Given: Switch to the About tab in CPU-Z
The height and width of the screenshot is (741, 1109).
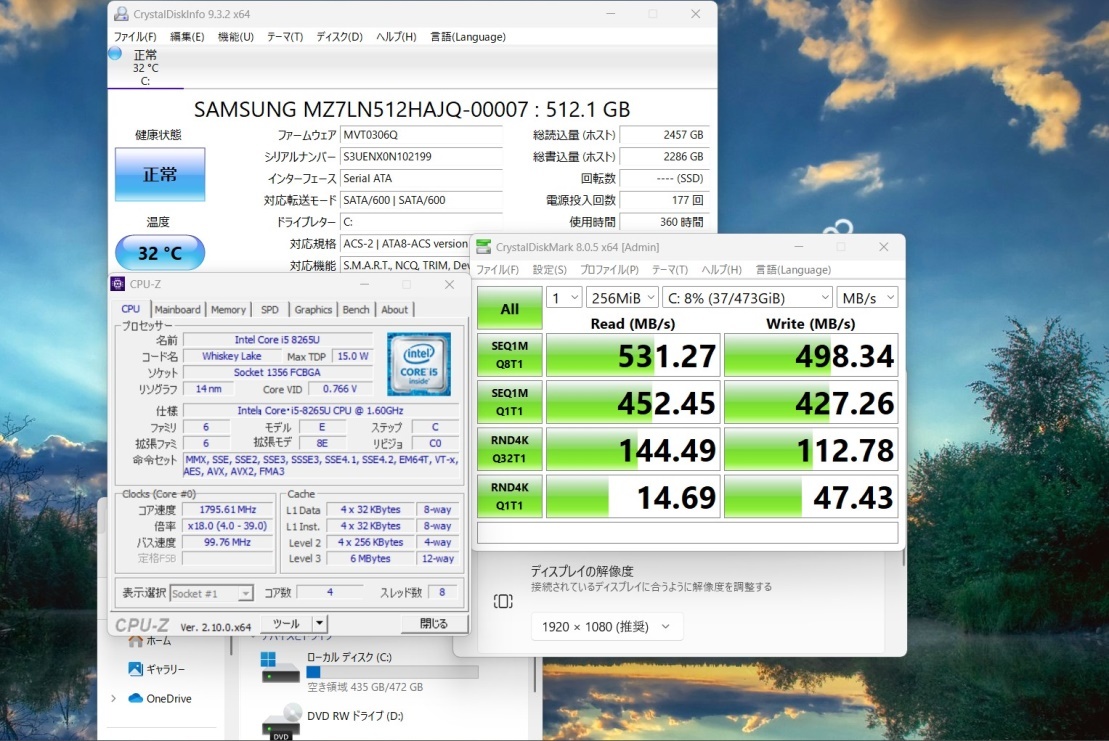Looking at the screenshot, I should click(395, 309).
